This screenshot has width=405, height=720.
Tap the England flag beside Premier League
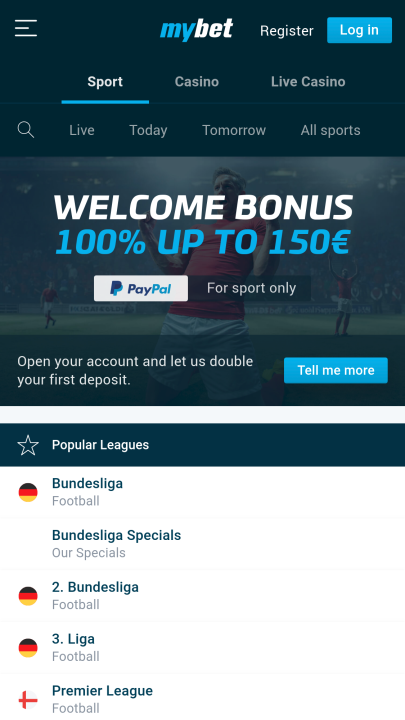[x=28, y=700]
